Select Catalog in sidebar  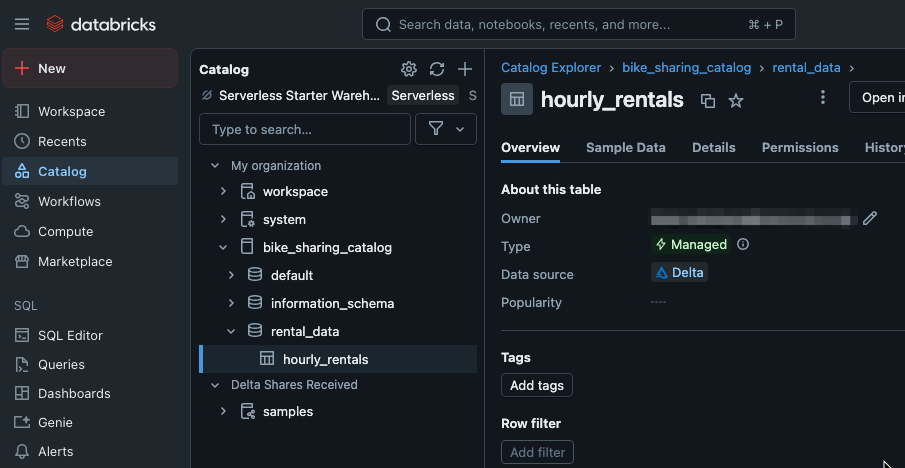pyautogui.click(x=90, y=171)
